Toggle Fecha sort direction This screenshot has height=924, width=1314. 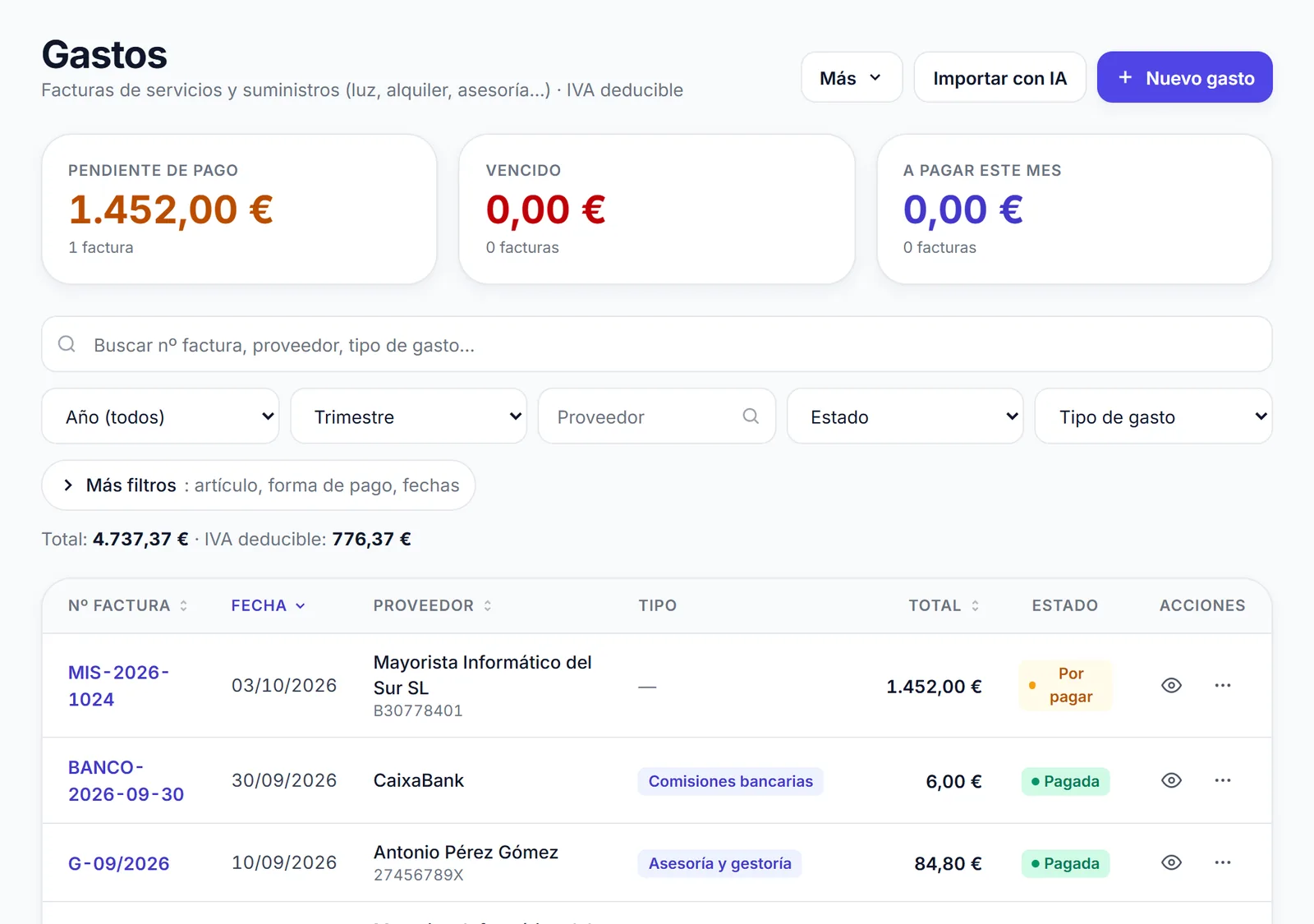click(x=268, y=605)
